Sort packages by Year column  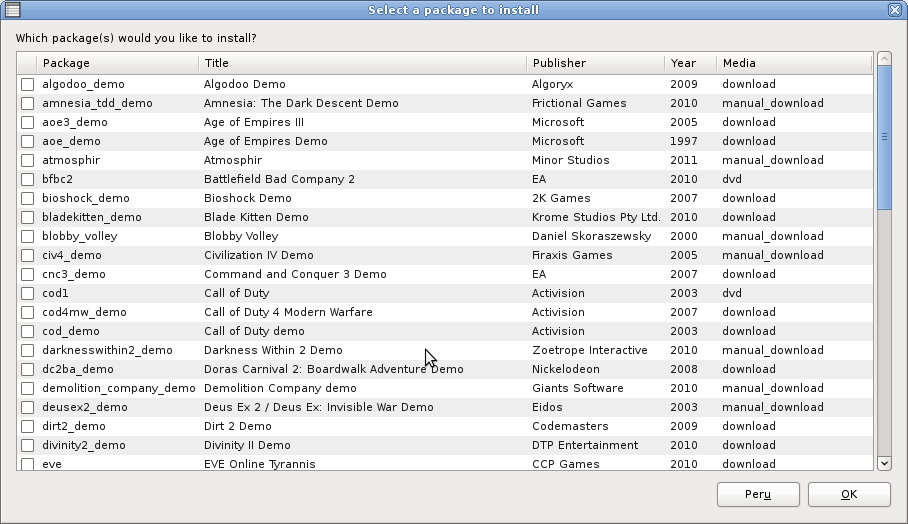(x=689, y=63)
